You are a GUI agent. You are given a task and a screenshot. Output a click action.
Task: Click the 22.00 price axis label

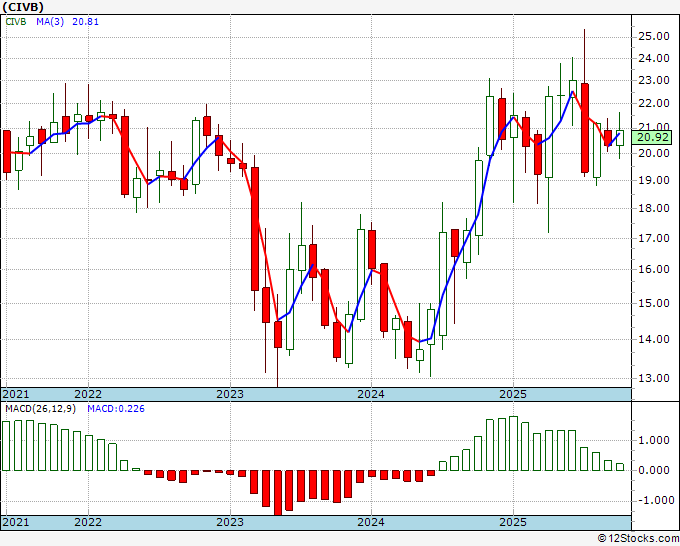654,103
